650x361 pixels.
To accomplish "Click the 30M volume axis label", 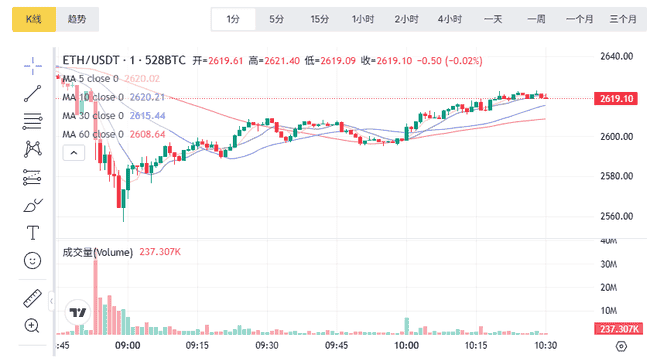I will coord(609,264).
